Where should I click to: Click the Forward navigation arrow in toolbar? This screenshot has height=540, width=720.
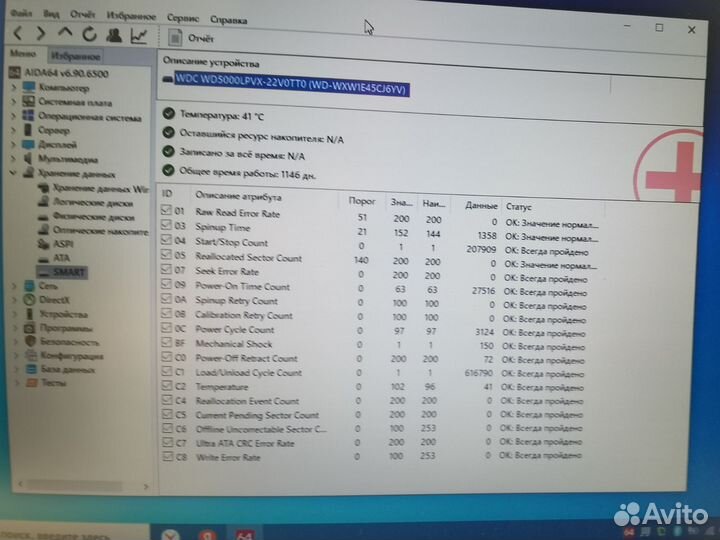[x=42, y=35]
